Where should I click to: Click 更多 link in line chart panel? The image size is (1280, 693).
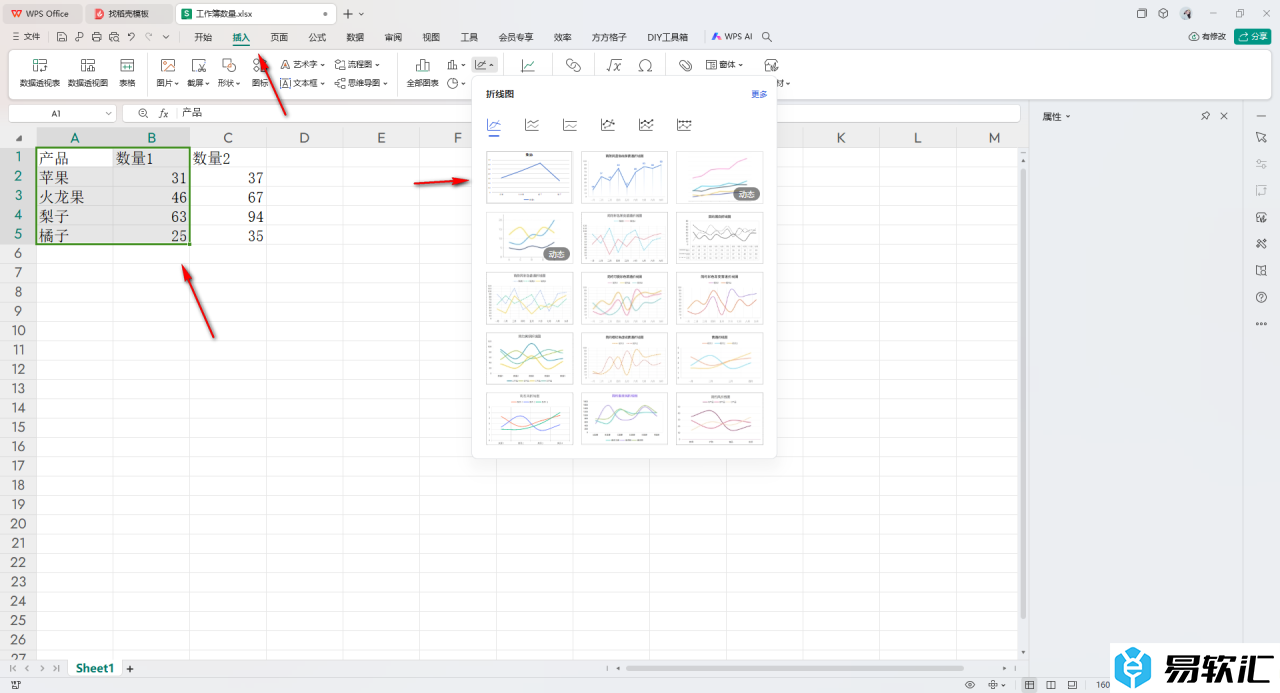point(760,94)
